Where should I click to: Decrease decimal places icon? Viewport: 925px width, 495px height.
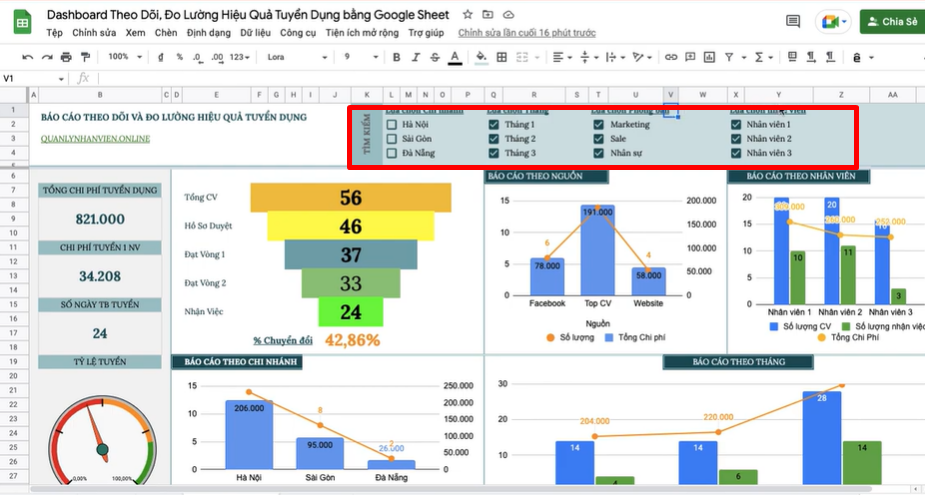click(197, 57)
